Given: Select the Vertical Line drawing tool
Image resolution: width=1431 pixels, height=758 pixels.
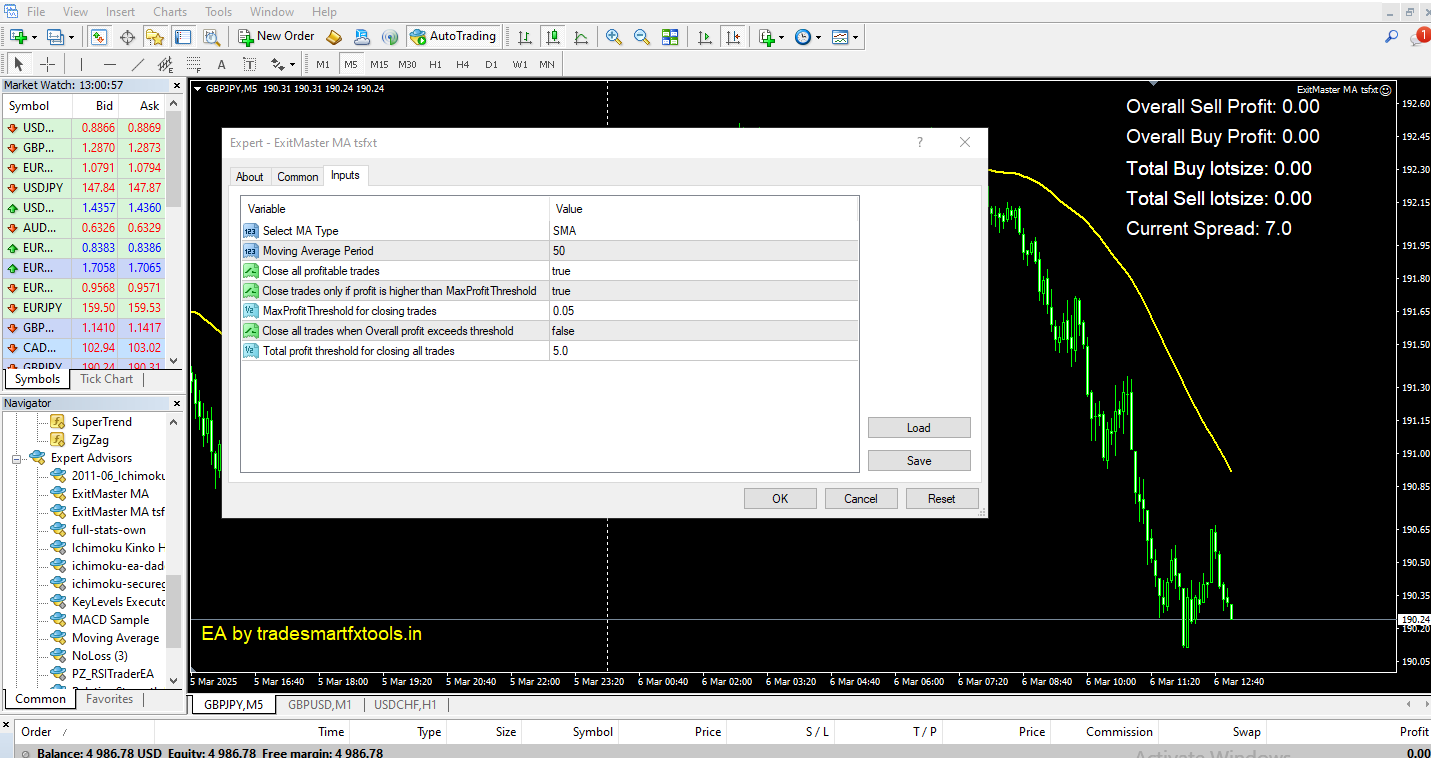Looking at the screenshot, I should [x=81, y=64].
